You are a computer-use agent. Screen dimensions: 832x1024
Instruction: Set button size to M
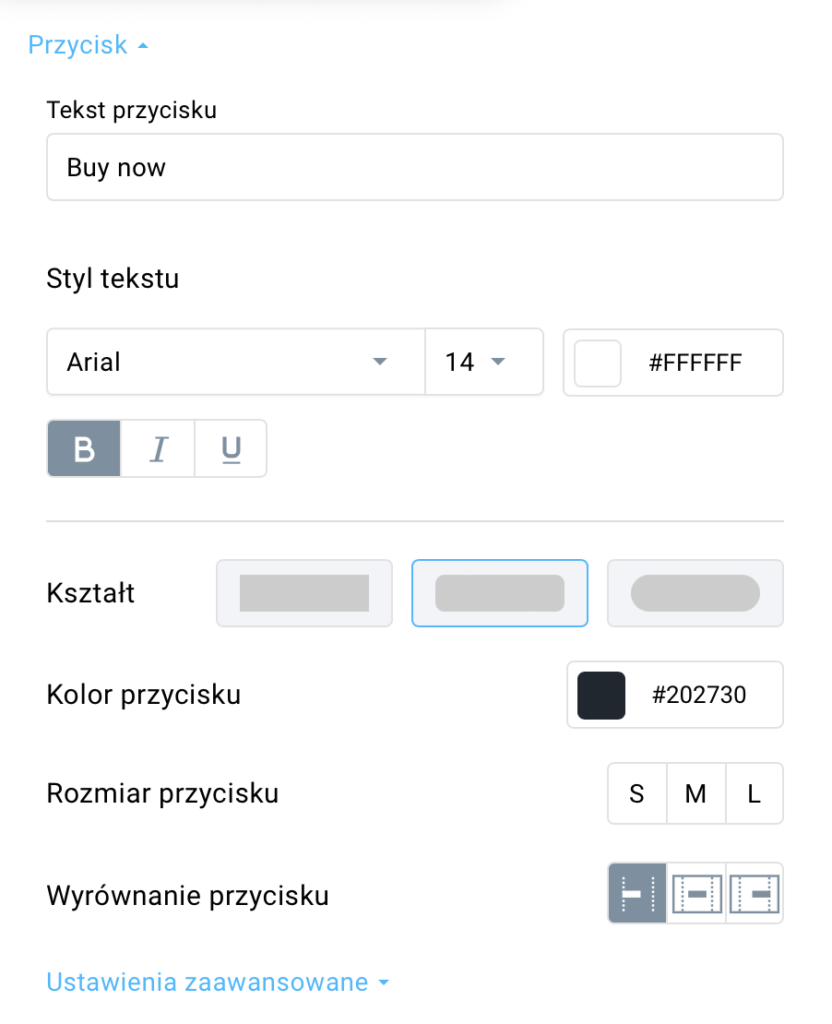pos(696,793)
